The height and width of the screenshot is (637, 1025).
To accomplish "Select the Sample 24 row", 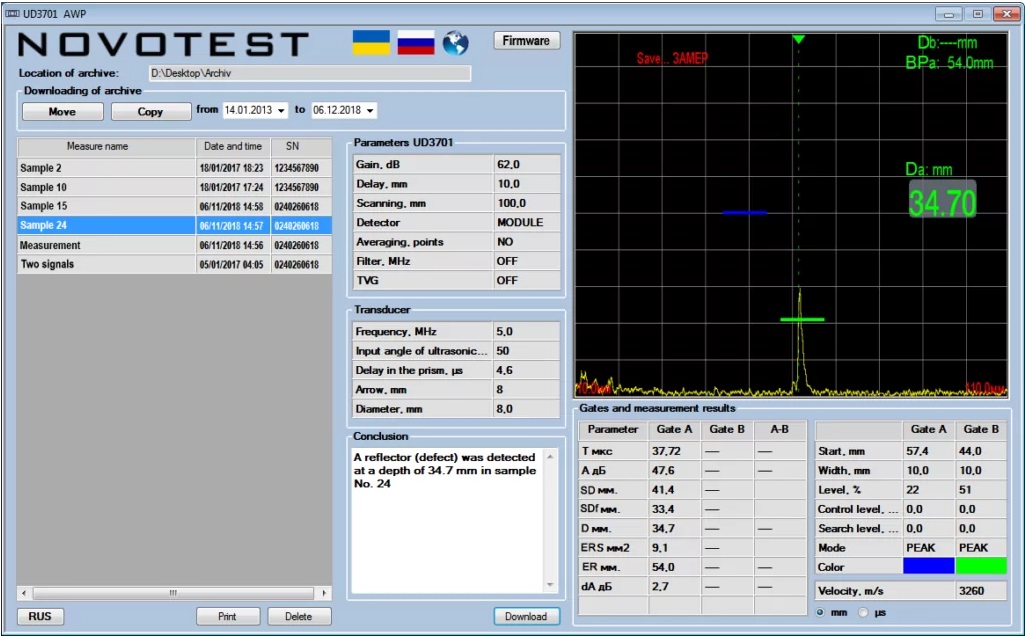I will pos(175,226).
